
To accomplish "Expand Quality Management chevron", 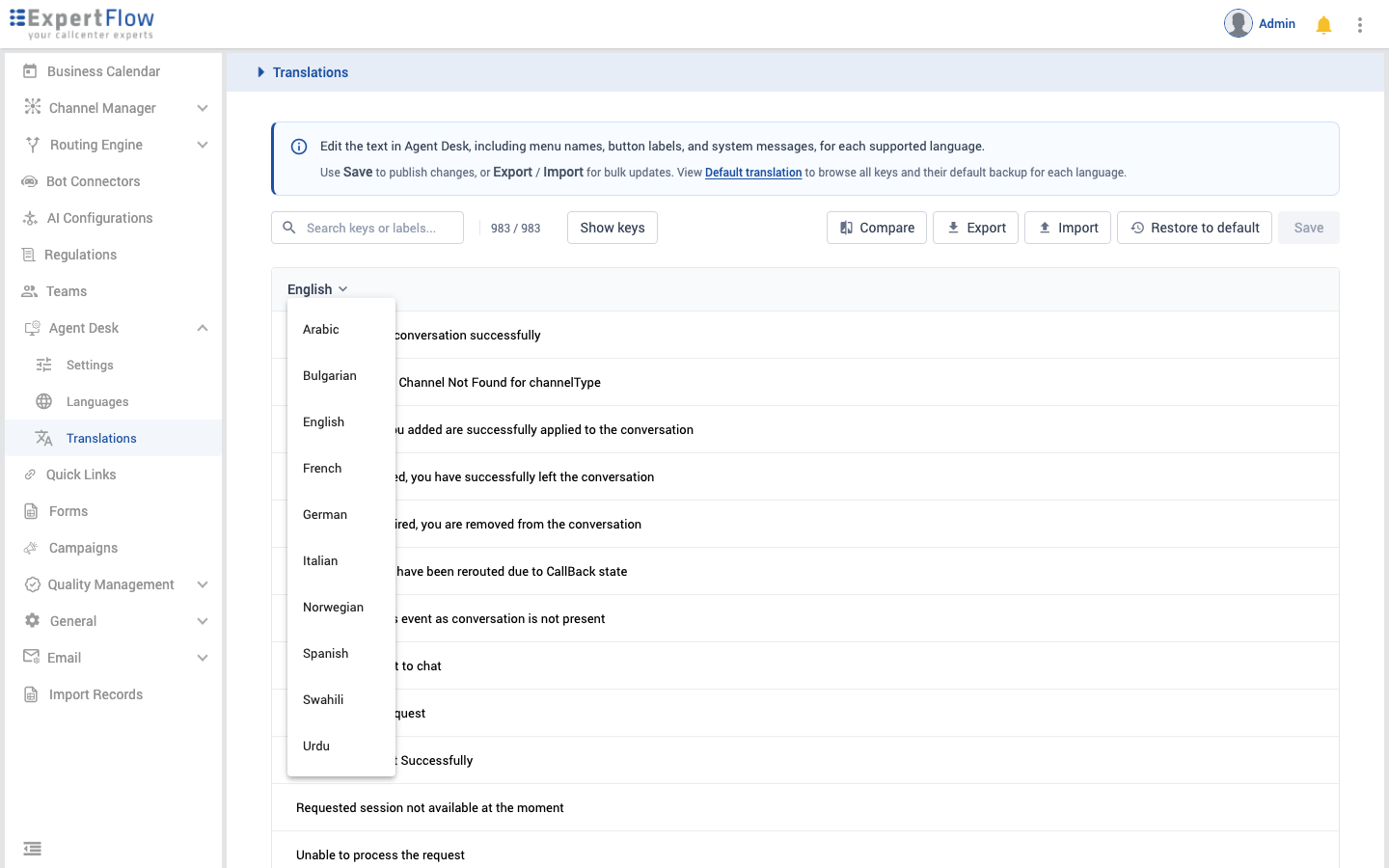I will tap(203, 584).
